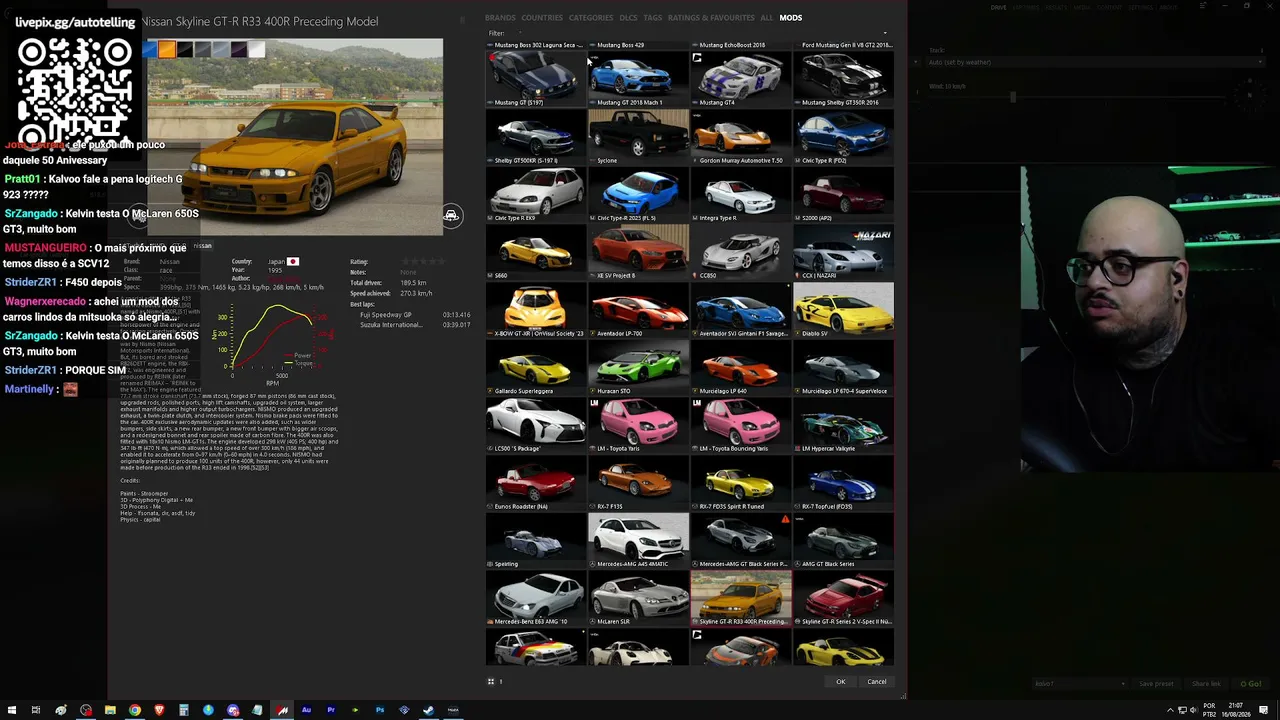The image size is (1280, 720).
Task: Select the Mustang GT 2018 Mach 1
Action: 638,79
